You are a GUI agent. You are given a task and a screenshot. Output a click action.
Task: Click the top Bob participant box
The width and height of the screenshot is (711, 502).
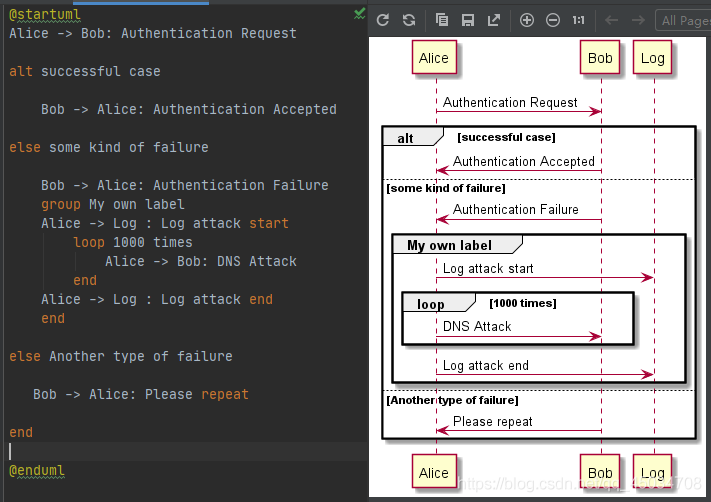[x=600, y=58]
